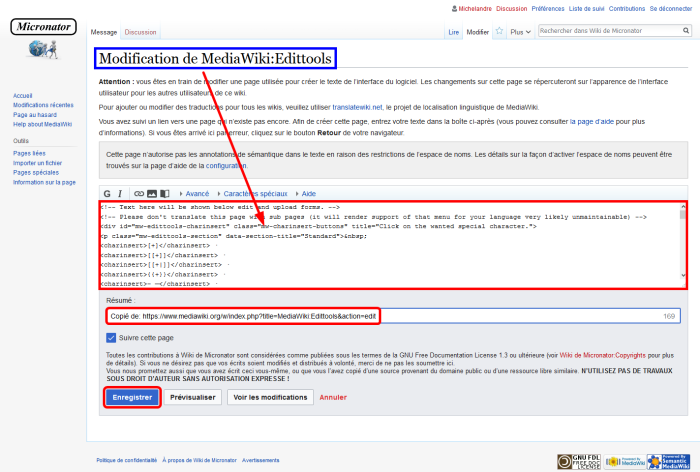Open Politique de confidentialité footer link
Screen dimensions: 700x472
[x=127, y=460]
